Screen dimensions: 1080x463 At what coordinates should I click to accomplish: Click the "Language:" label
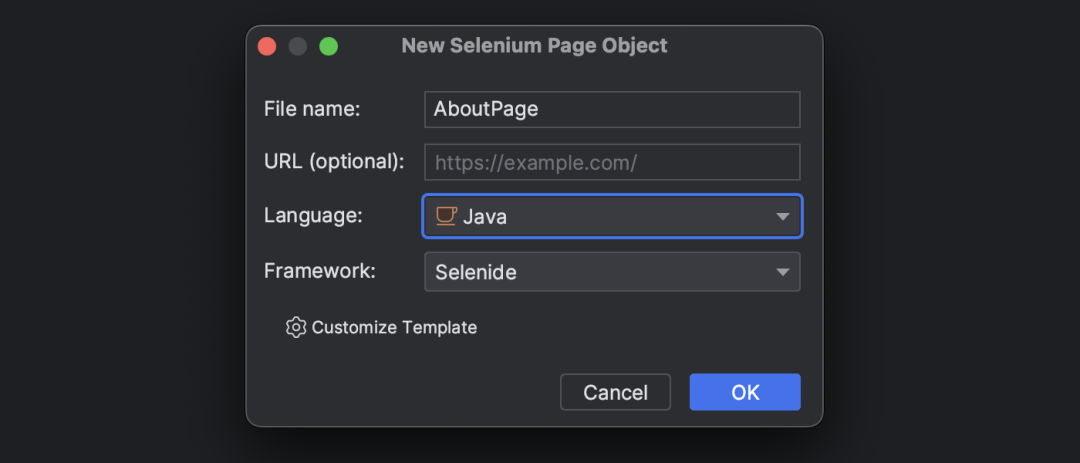tap(313, 216)
